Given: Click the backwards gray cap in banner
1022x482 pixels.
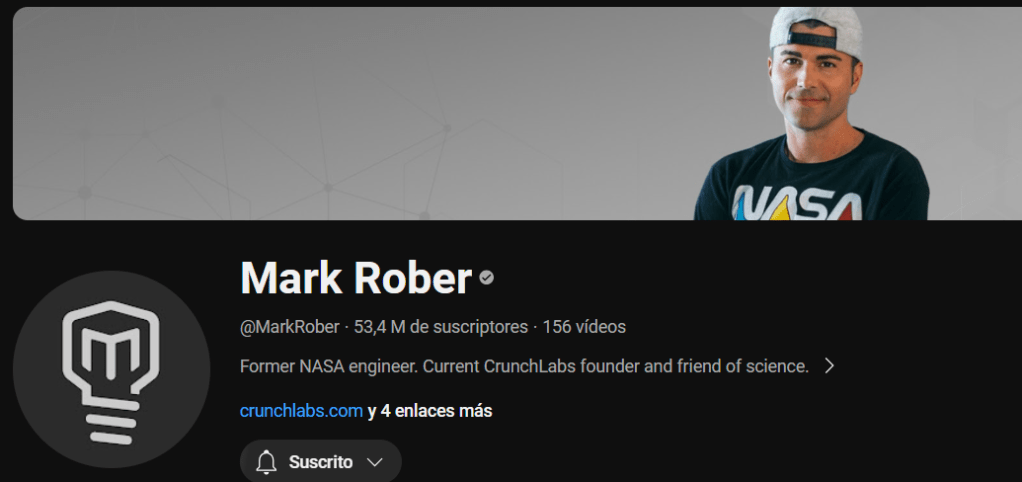Looking at the screenshot, I should [816, 31].
